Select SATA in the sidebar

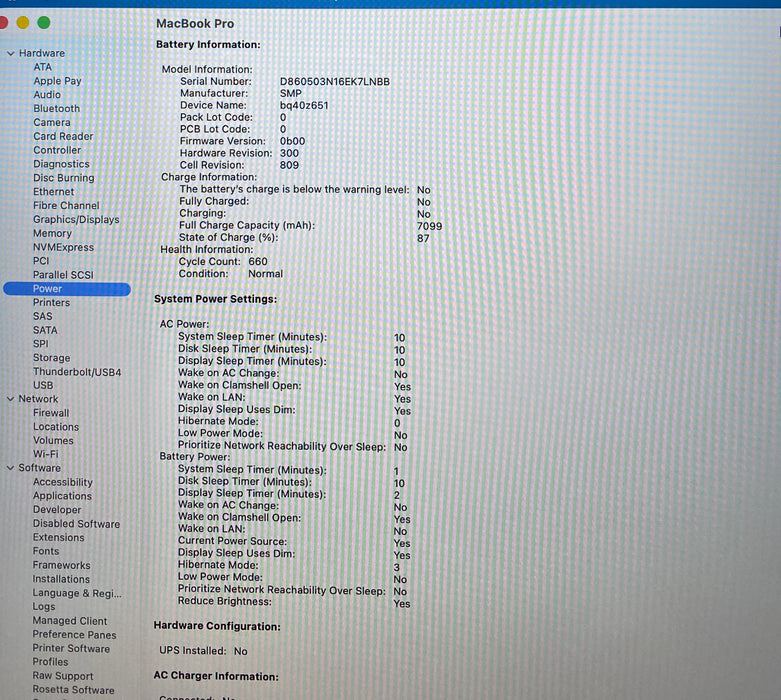(45, 330)
